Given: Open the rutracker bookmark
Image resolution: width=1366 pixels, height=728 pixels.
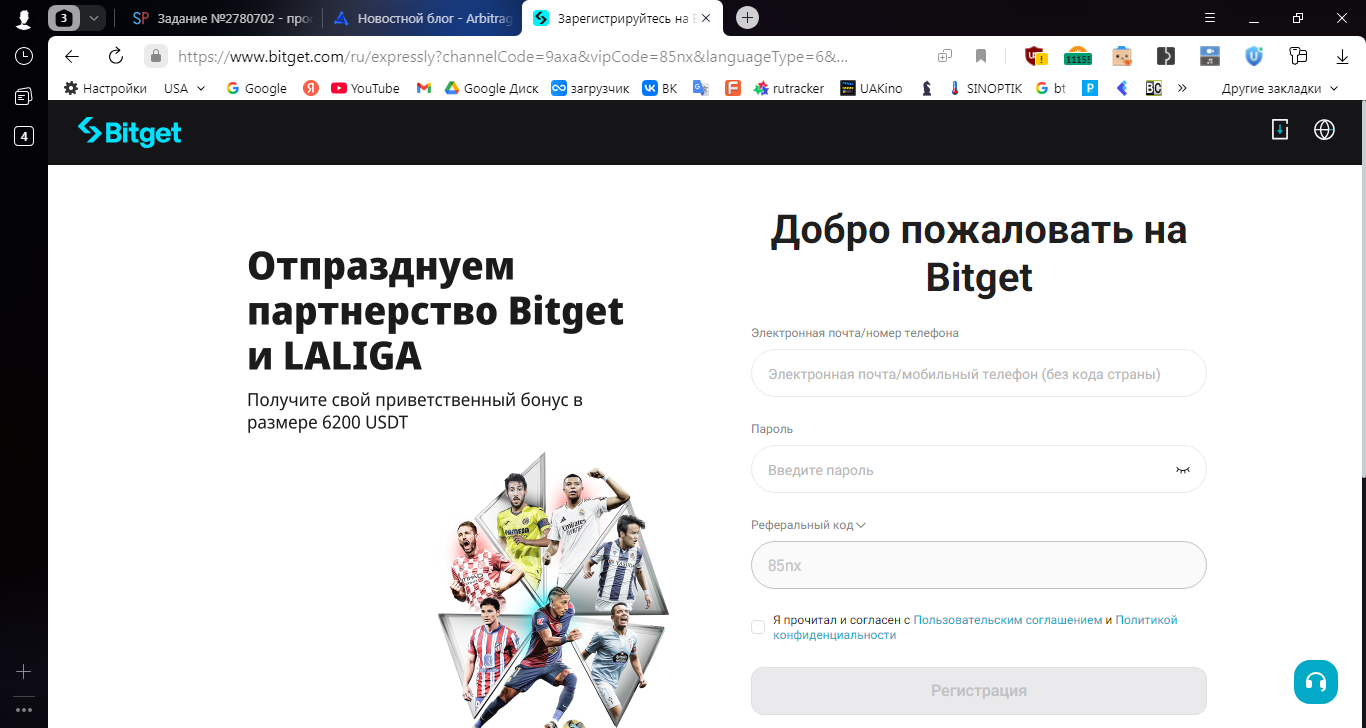Looking at the screenshot, I should pyautogui.click(x=789, y=88).
